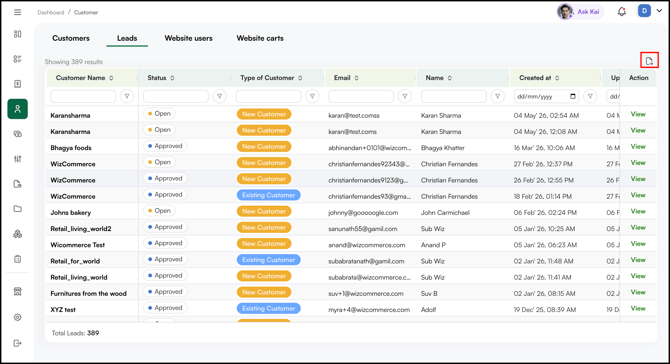Click the Showing 389 results text
The height and width of the screenshot is (364, 670).
click(73, 62)
